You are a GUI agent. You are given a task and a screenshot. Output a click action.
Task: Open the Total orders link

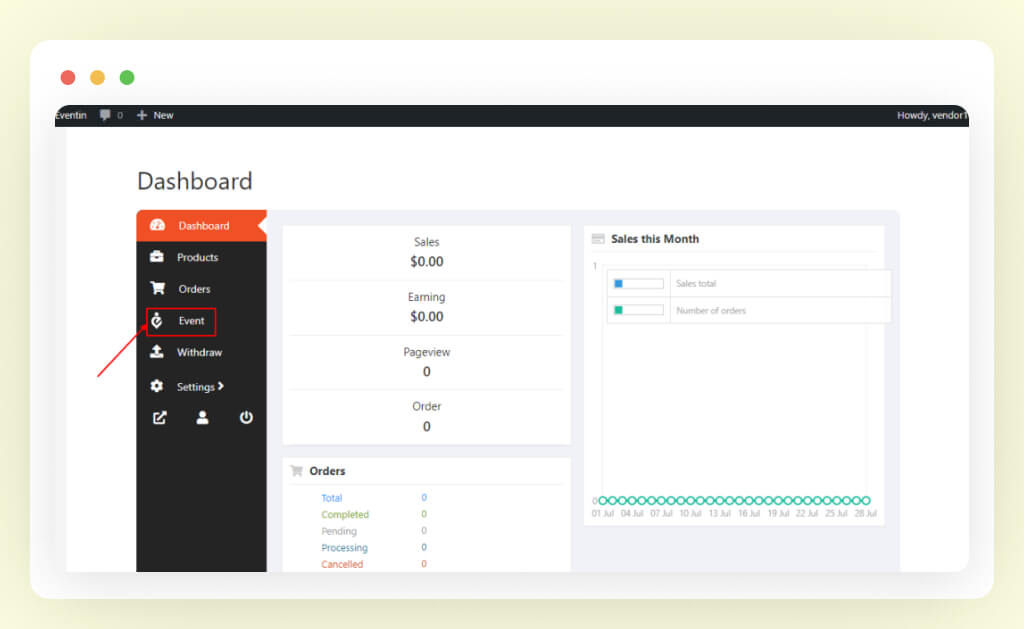coord(332,498)
